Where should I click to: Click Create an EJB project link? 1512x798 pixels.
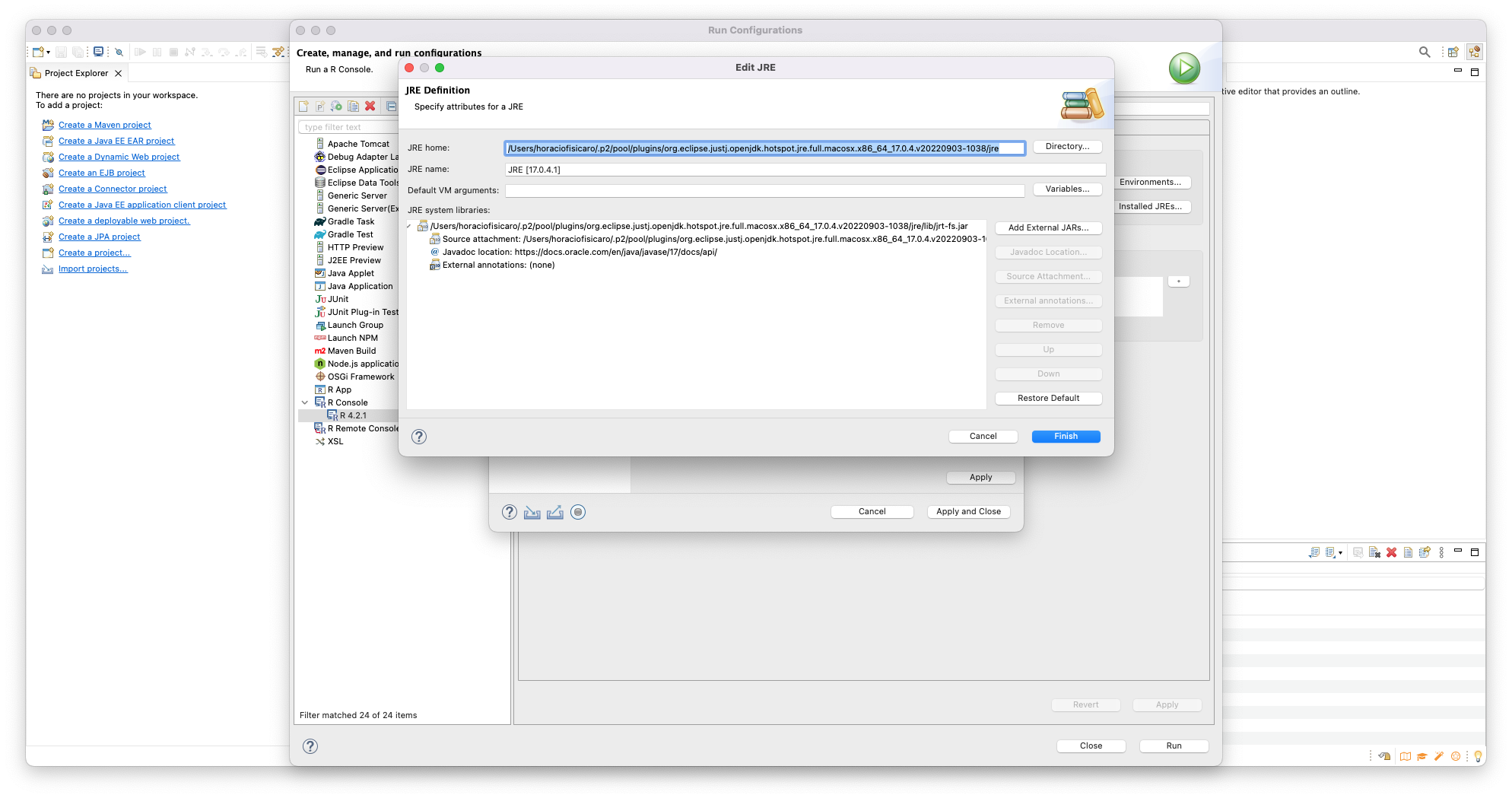point(101,173)
